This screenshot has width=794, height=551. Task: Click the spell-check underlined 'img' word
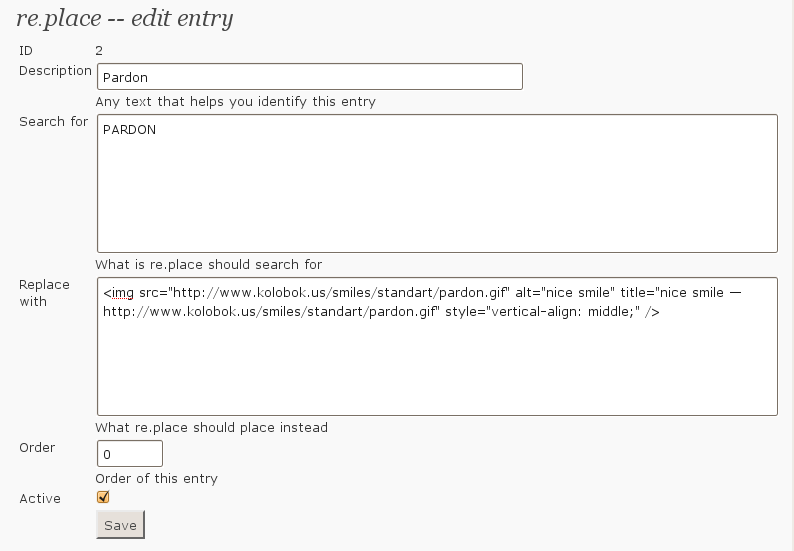(x=123, y=293)
